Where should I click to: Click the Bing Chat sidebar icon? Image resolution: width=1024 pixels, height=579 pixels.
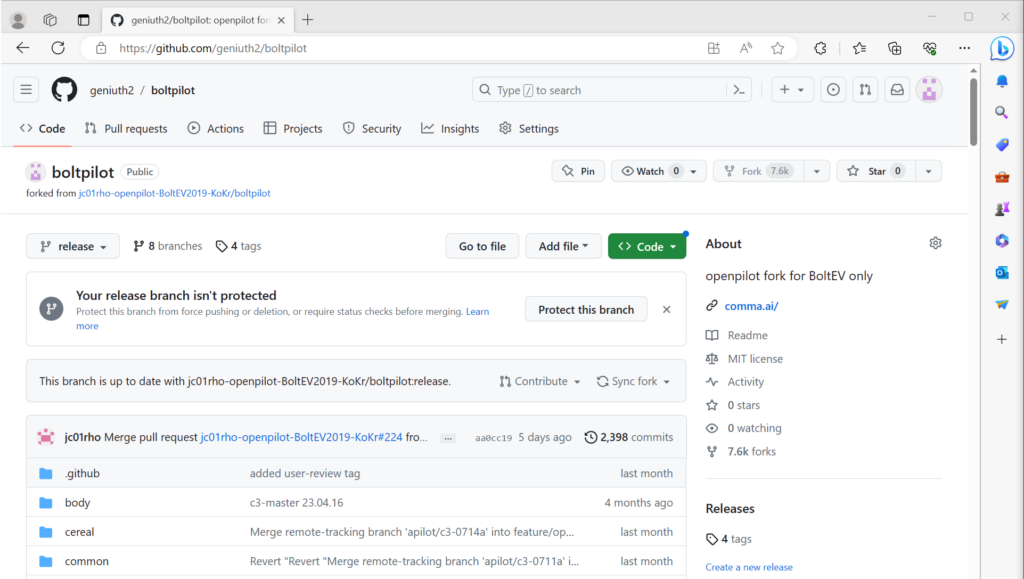pos(1002,48)
